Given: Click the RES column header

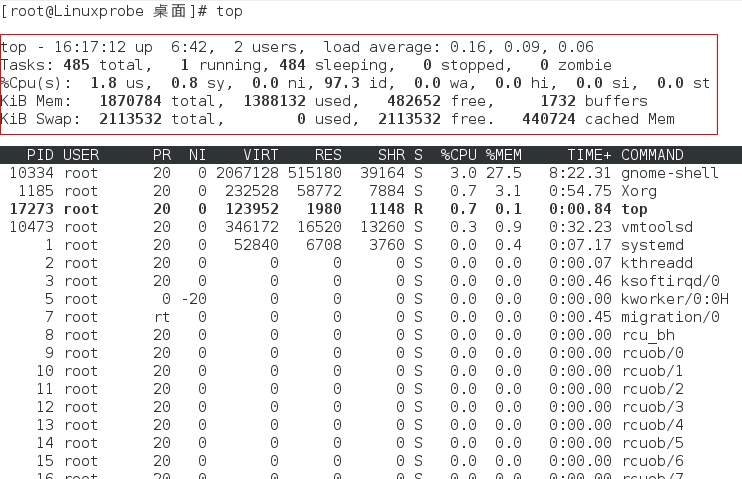Looking at the screenshot, I should [328, 155].
